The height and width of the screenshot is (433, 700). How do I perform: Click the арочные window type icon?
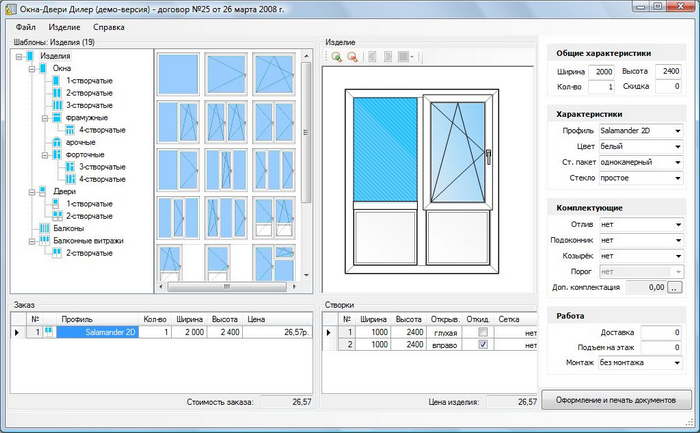[58, 142]
